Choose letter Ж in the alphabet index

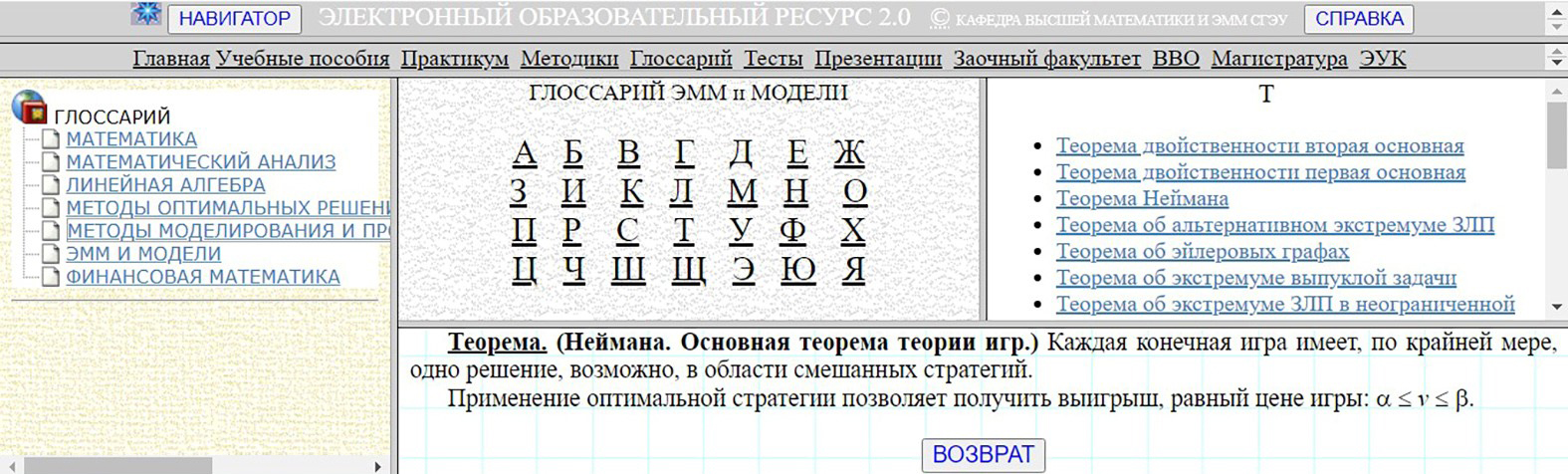tap(848, 153)
